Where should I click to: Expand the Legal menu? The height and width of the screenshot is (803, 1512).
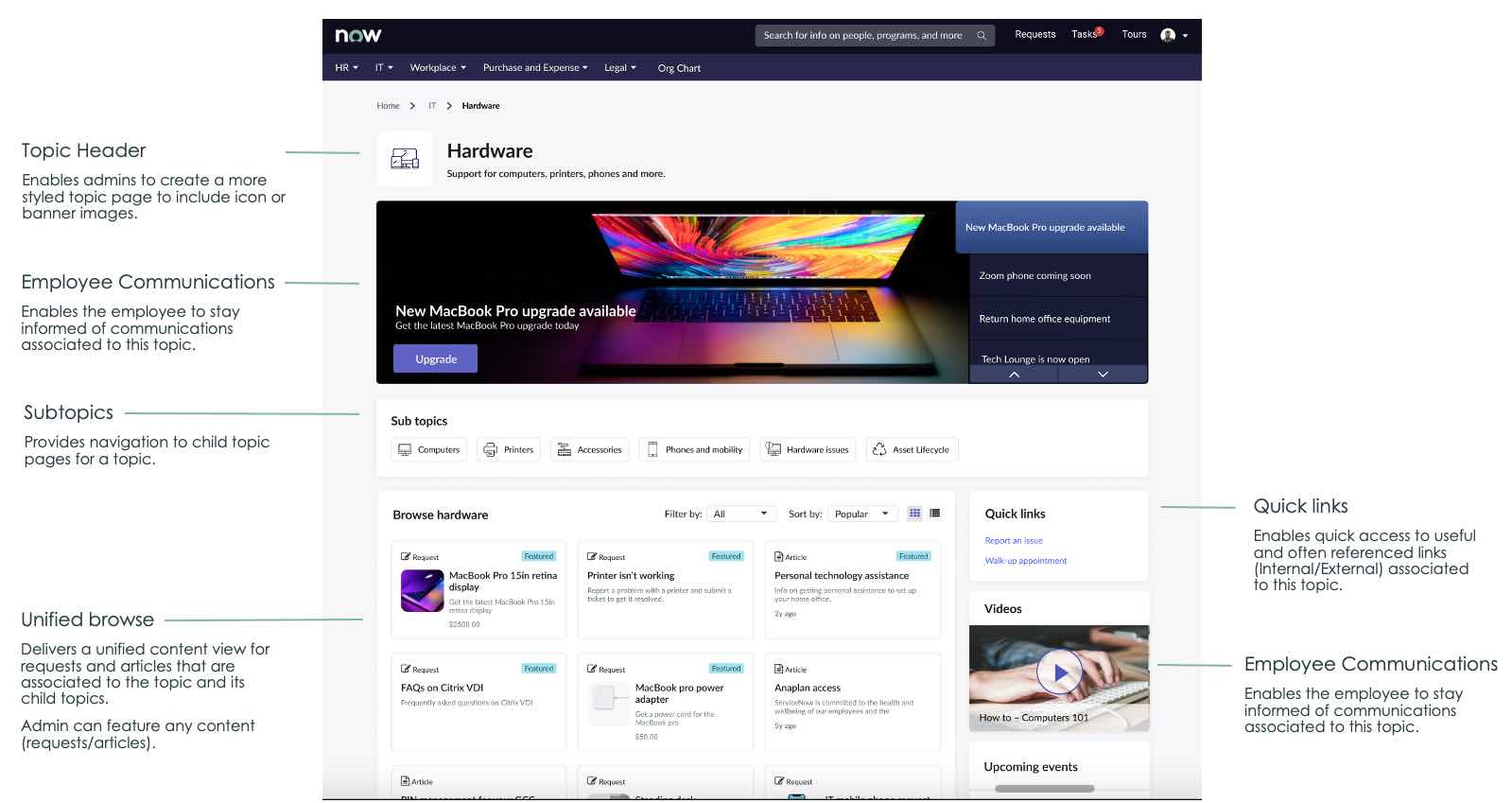pyautogui.click(x=620, y=68)
